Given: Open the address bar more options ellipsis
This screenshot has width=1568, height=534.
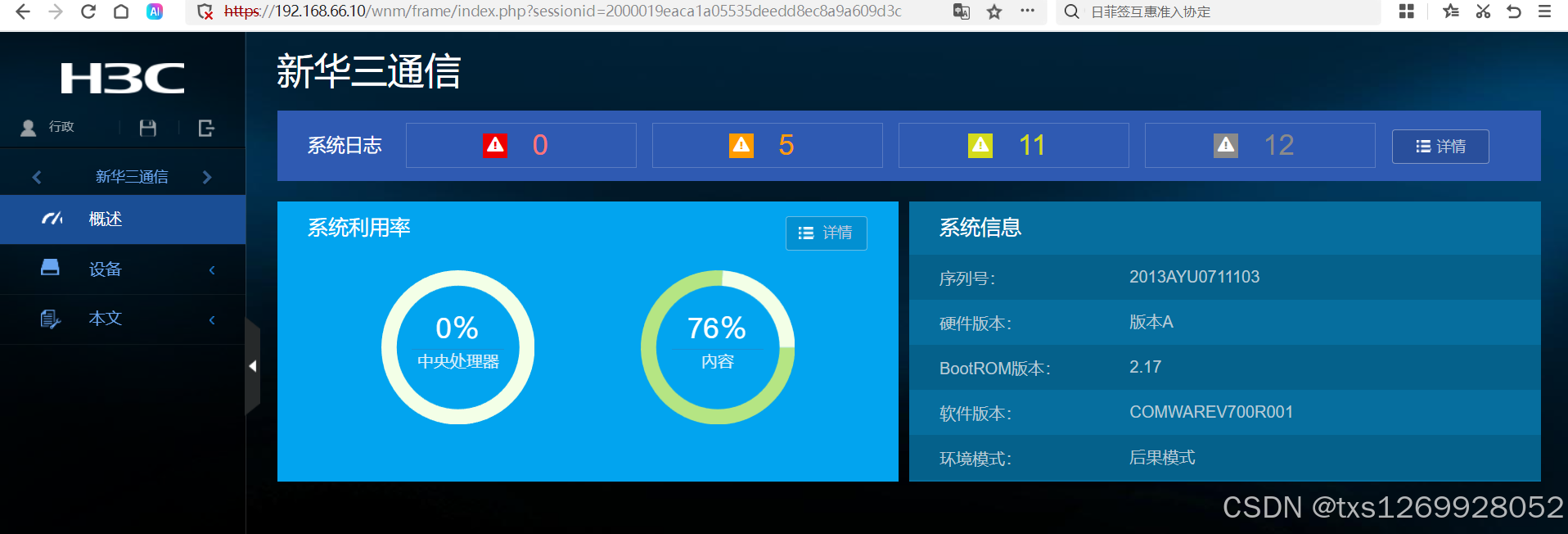Looking at the screenshot, I should [1028, 11].
